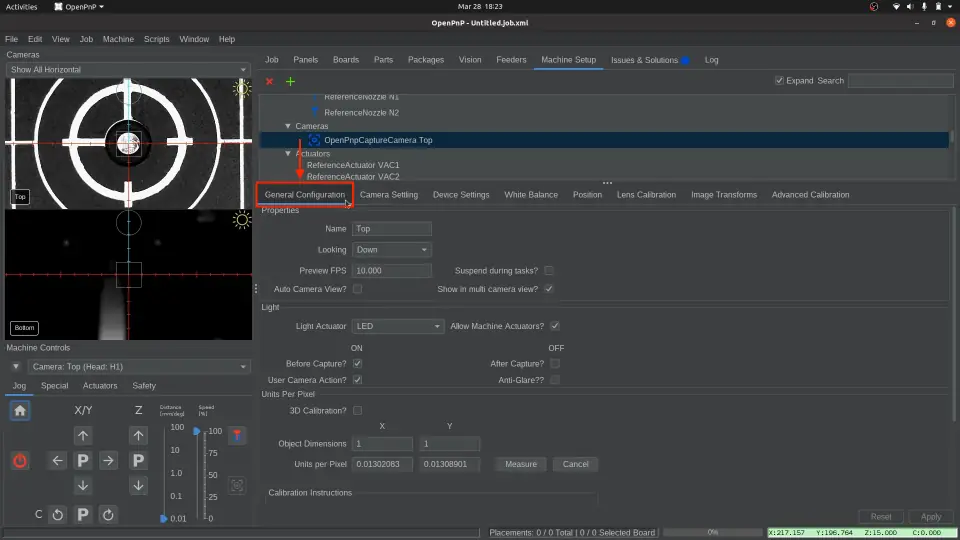This screenshot has width=960, height=540.
Task: Open the Looking direction dropdown
Action: pyautogui.click(x=392, y=250)
